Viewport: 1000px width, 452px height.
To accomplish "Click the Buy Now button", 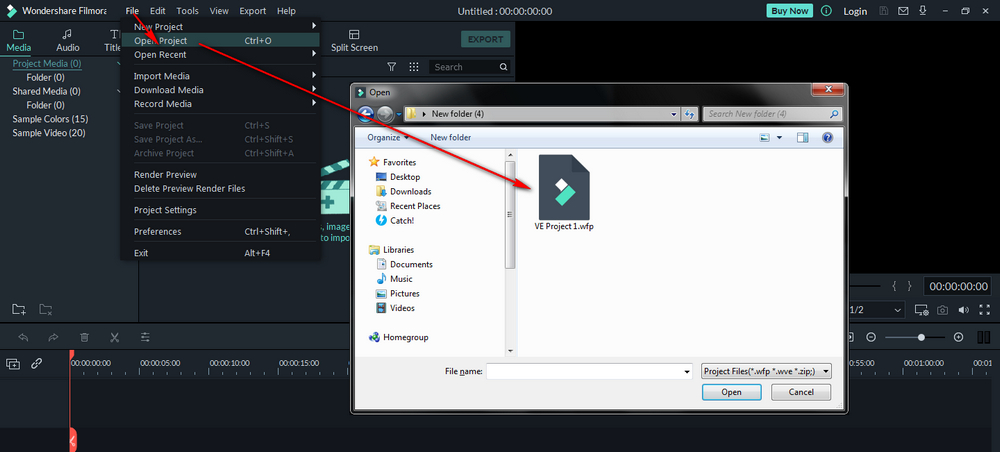I will pyautogui.click(x=790, y=11).
